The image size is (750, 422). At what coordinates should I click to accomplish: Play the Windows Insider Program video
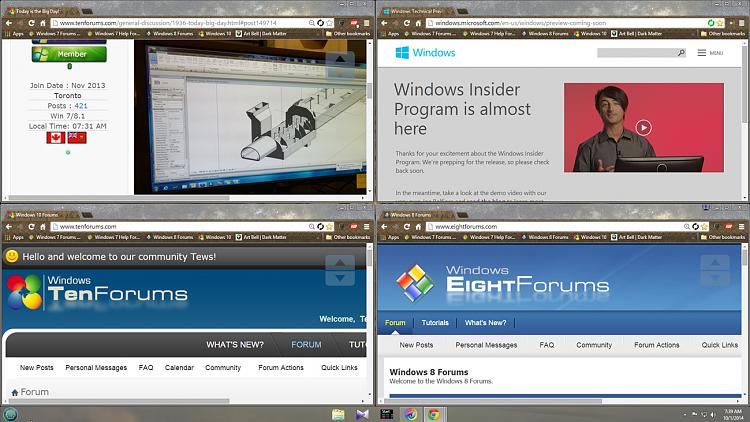click(x=643, y=128)
